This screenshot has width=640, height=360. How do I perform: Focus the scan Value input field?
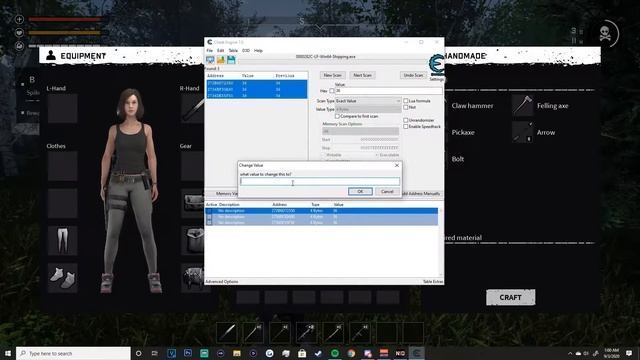[x=388, y=91]
